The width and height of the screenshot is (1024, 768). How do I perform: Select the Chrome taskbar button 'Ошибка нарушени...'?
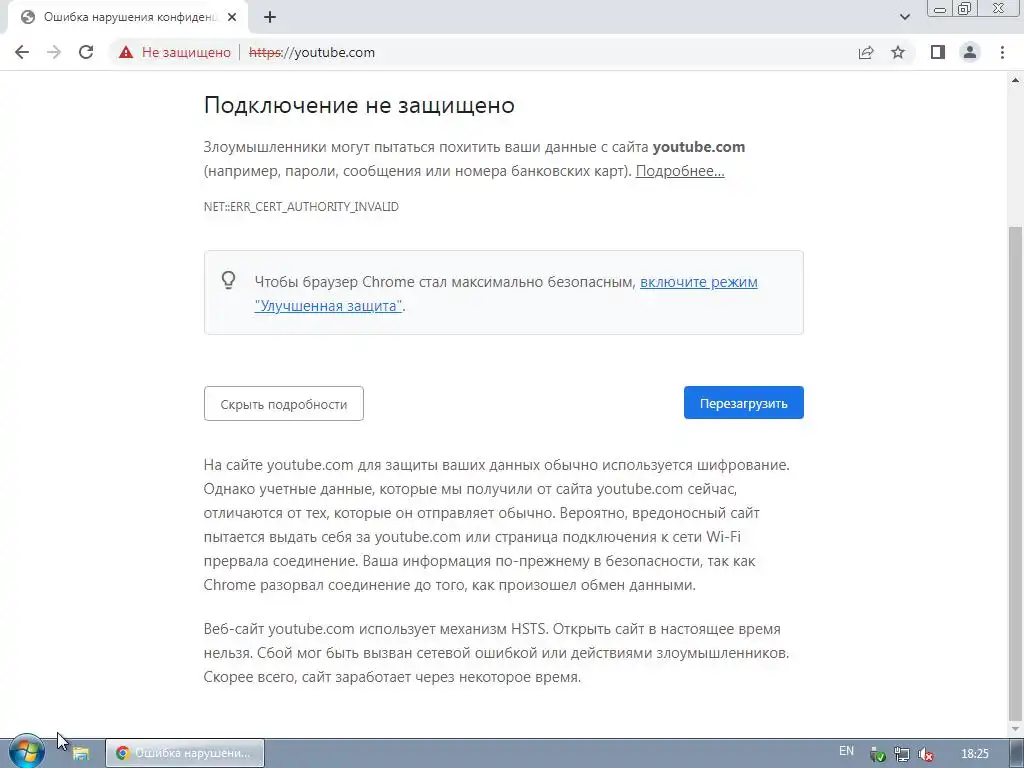pyautogui.click(x=185, y=753)
